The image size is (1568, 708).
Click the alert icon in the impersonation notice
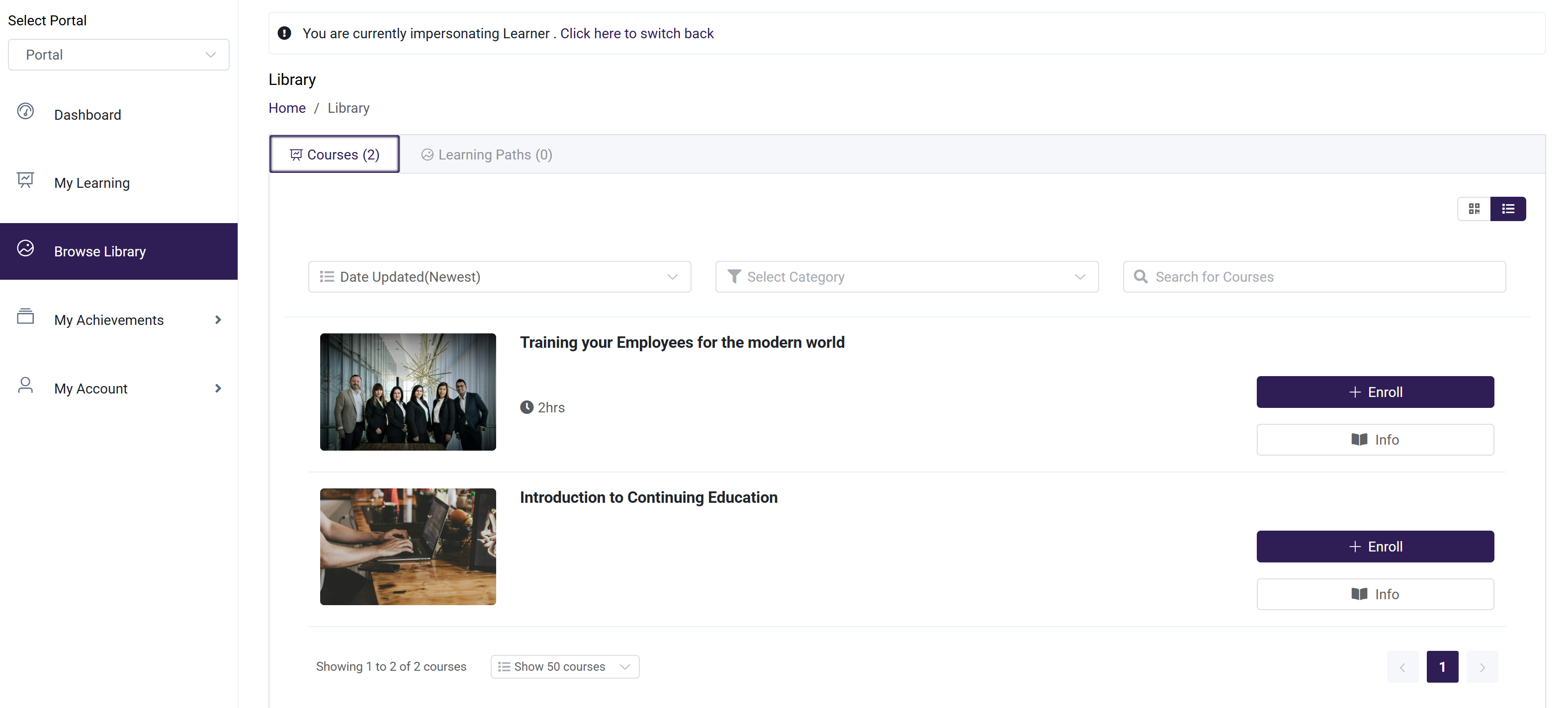[x=284, y=33]
